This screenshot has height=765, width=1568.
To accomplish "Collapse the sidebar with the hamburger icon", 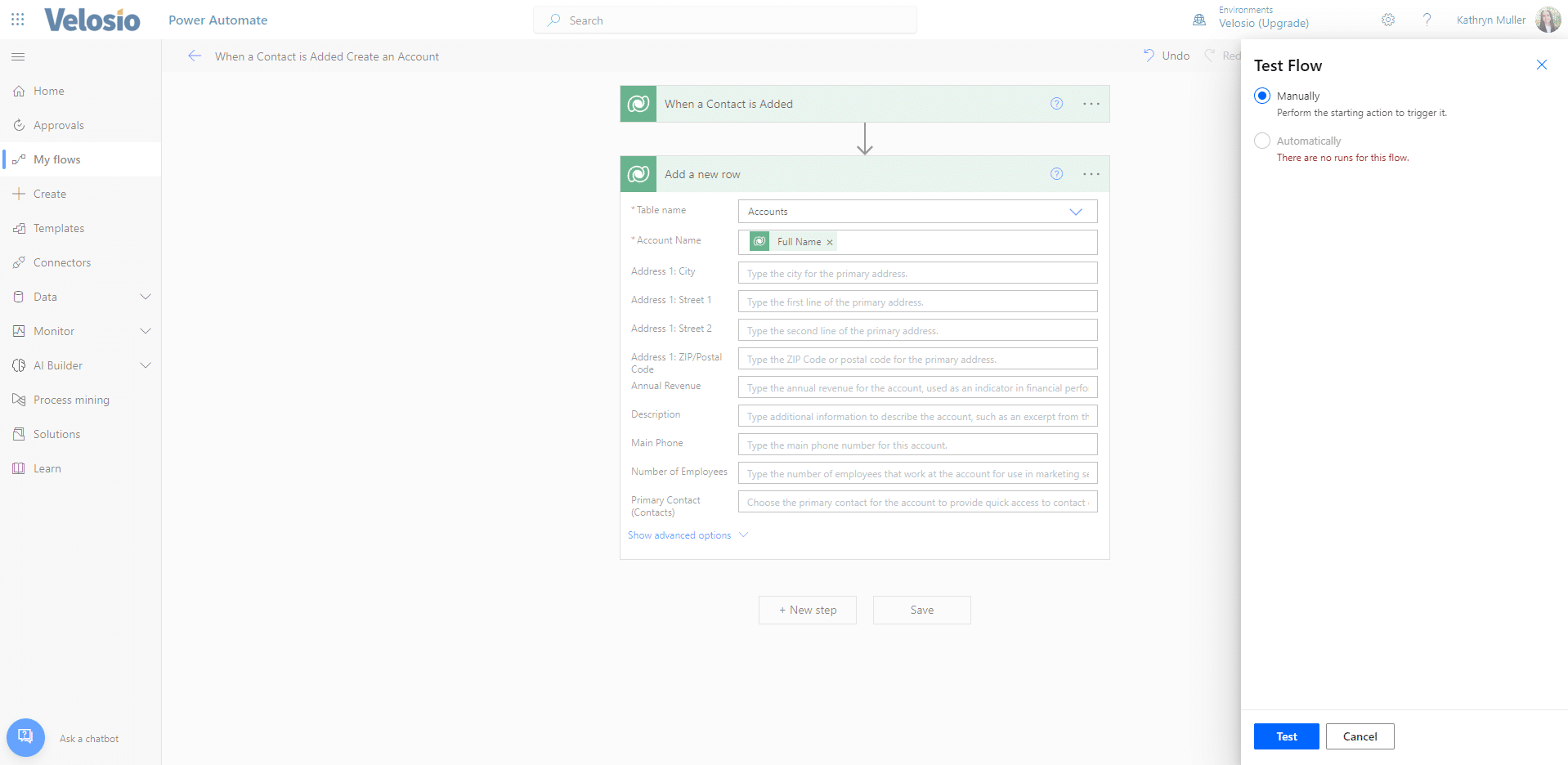I will tap(18, 56).
